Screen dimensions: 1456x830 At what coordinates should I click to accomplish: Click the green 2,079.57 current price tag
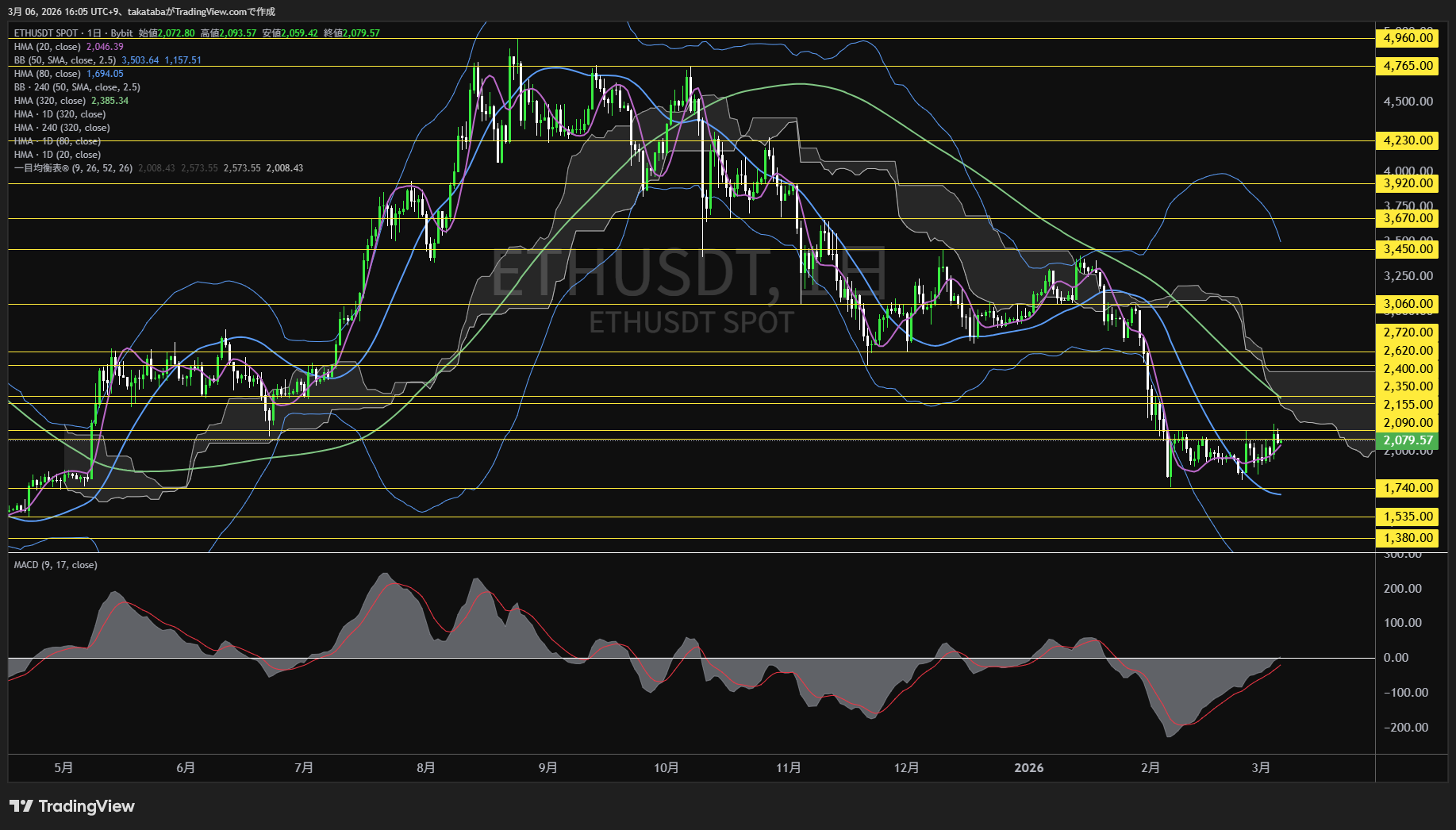point(1408,440)
